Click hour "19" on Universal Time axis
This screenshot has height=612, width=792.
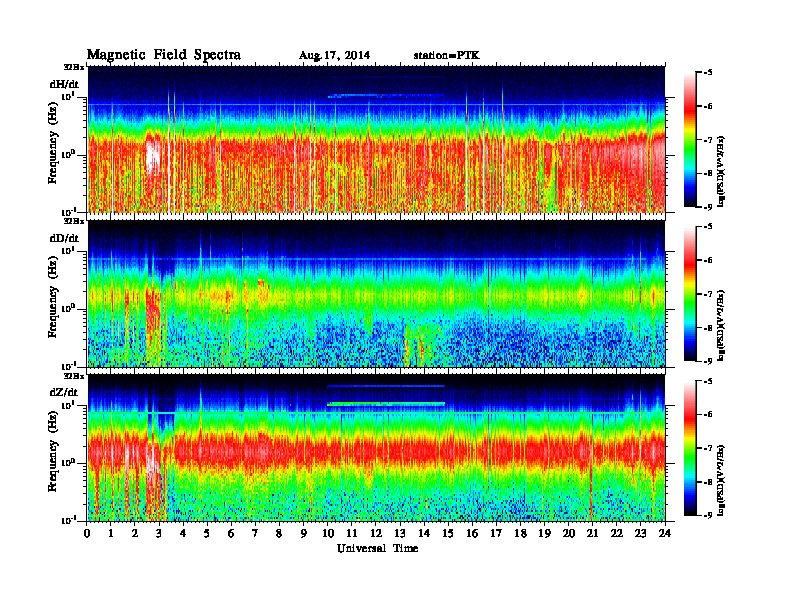(x=544, y=533)
